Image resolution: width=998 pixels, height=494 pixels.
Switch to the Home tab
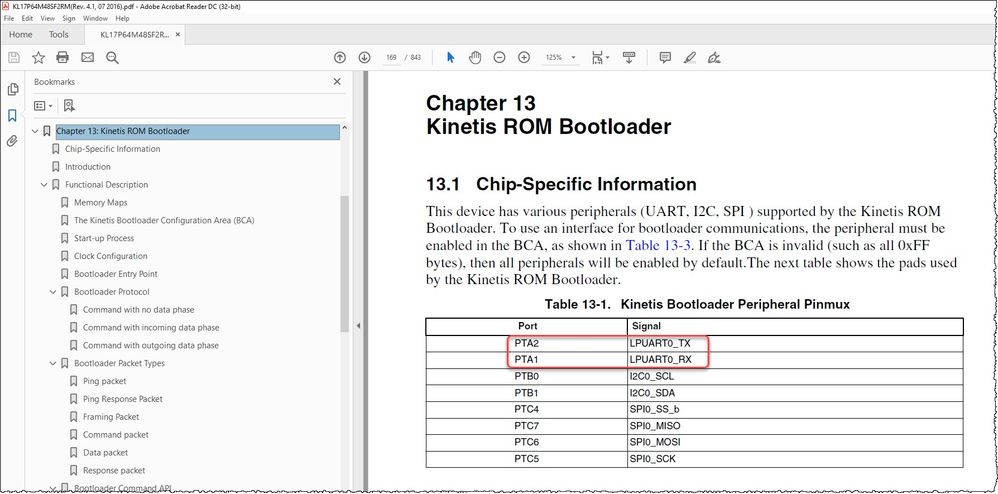[x=21, y=34]
